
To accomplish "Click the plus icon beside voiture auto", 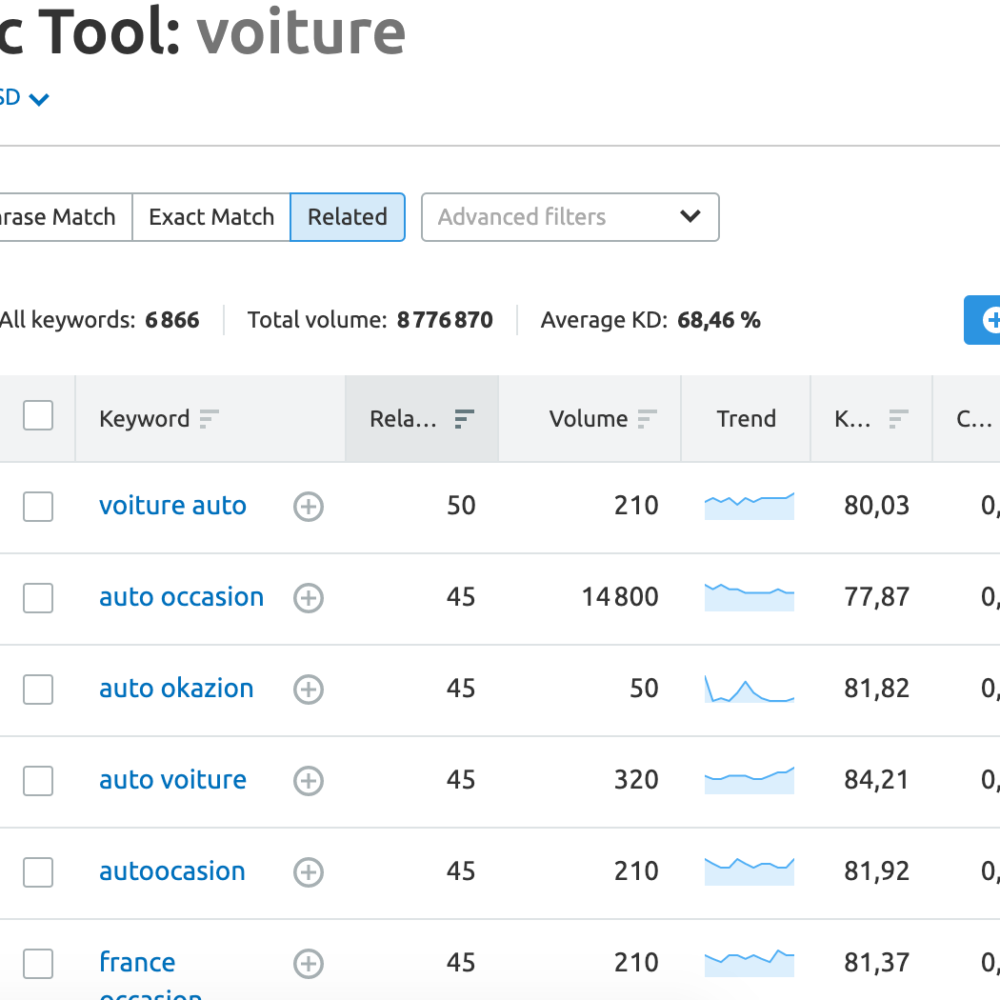I will 308,507.
